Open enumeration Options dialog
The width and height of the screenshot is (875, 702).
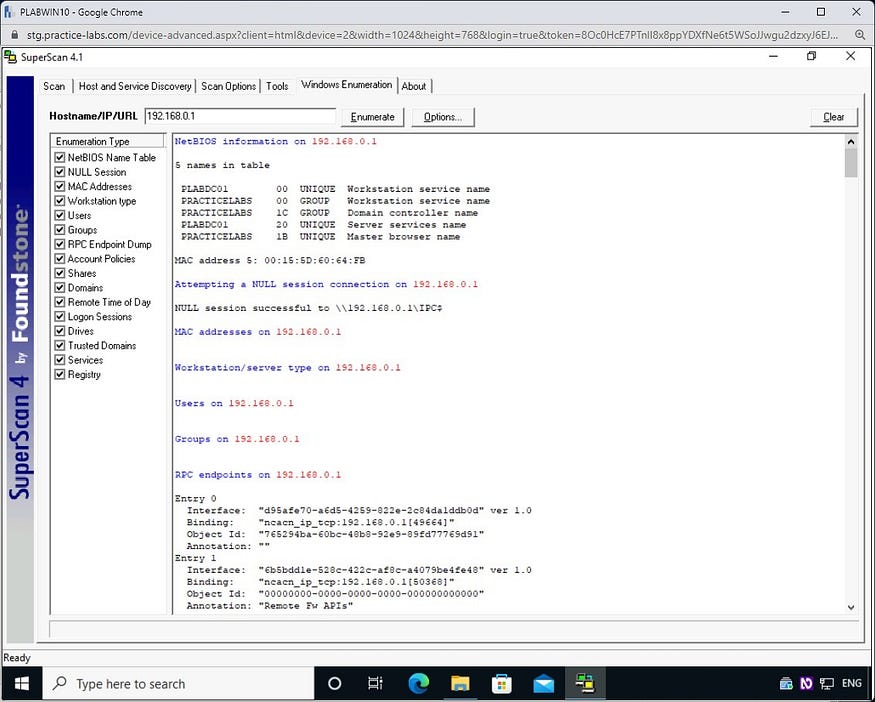(443, 117)
